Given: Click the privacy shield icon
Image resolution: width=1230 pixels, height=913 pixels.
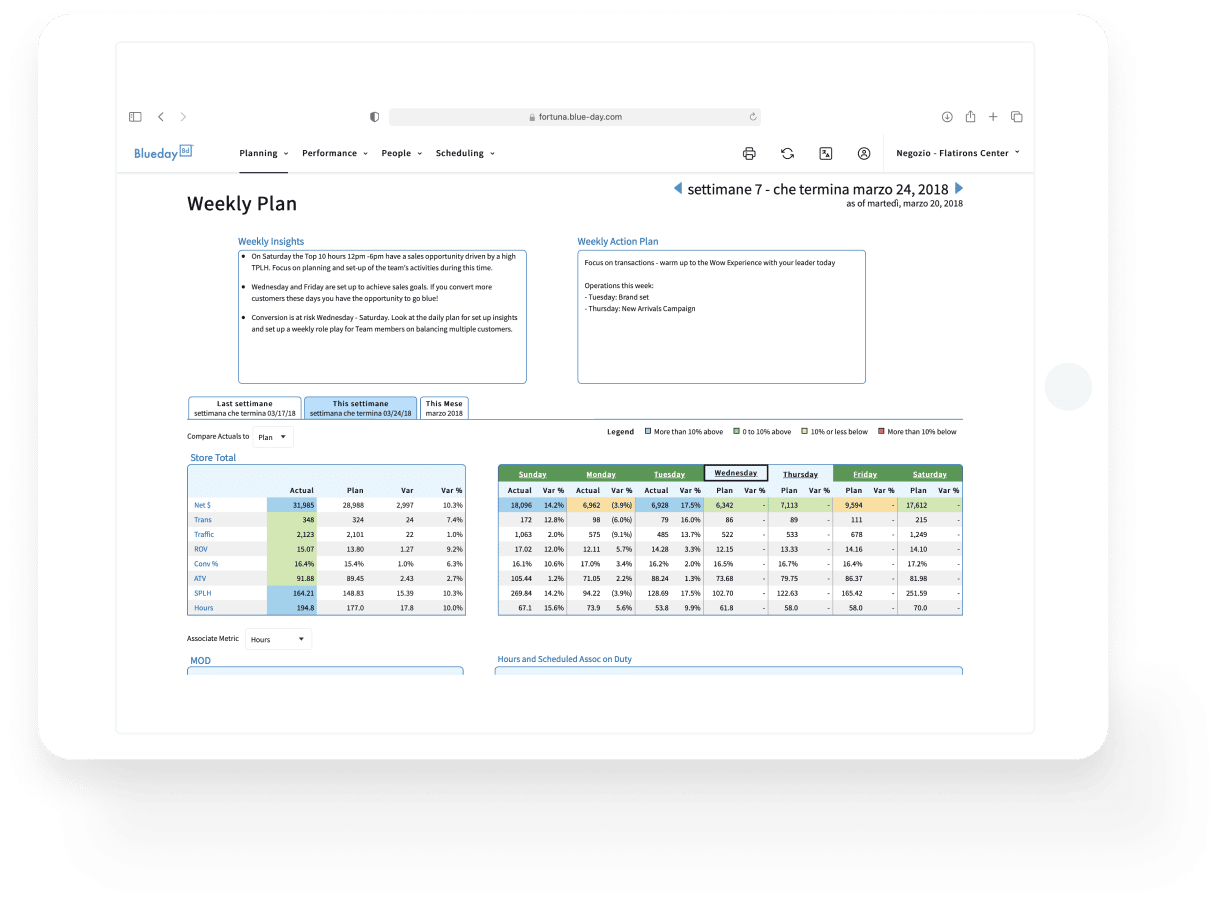Looking at the screenshot, I should click(x=375, y=117).
